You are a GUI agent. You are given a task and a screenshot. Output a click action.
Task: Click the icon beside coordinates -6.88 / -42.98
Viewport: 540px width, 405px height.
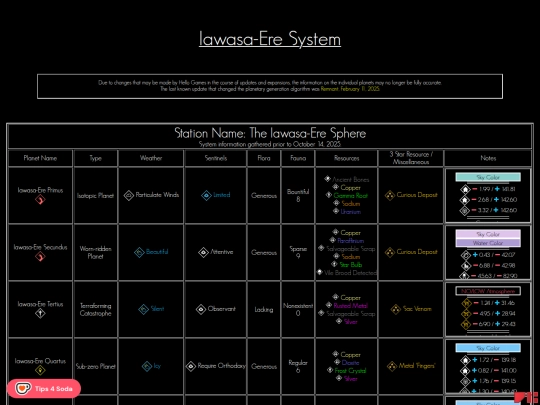pos(465,266)
